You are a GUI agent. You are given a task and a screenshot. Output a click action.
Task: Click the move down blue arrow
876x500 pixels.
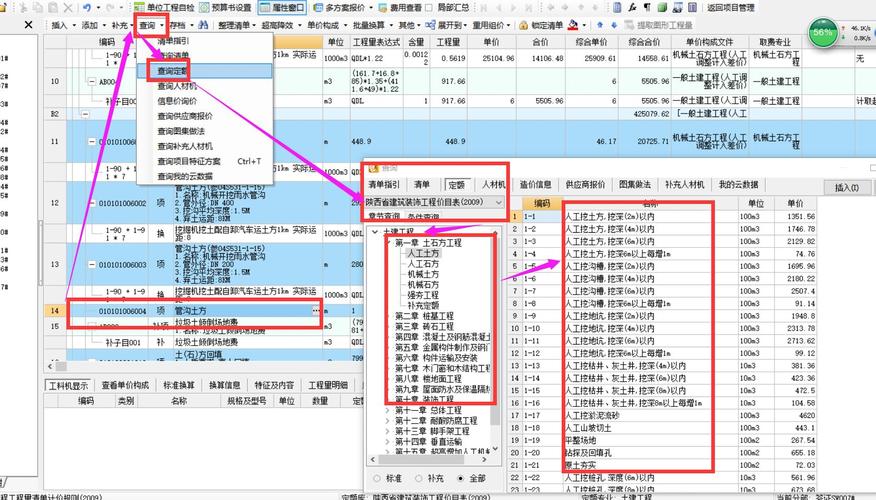tap(614, 25)
